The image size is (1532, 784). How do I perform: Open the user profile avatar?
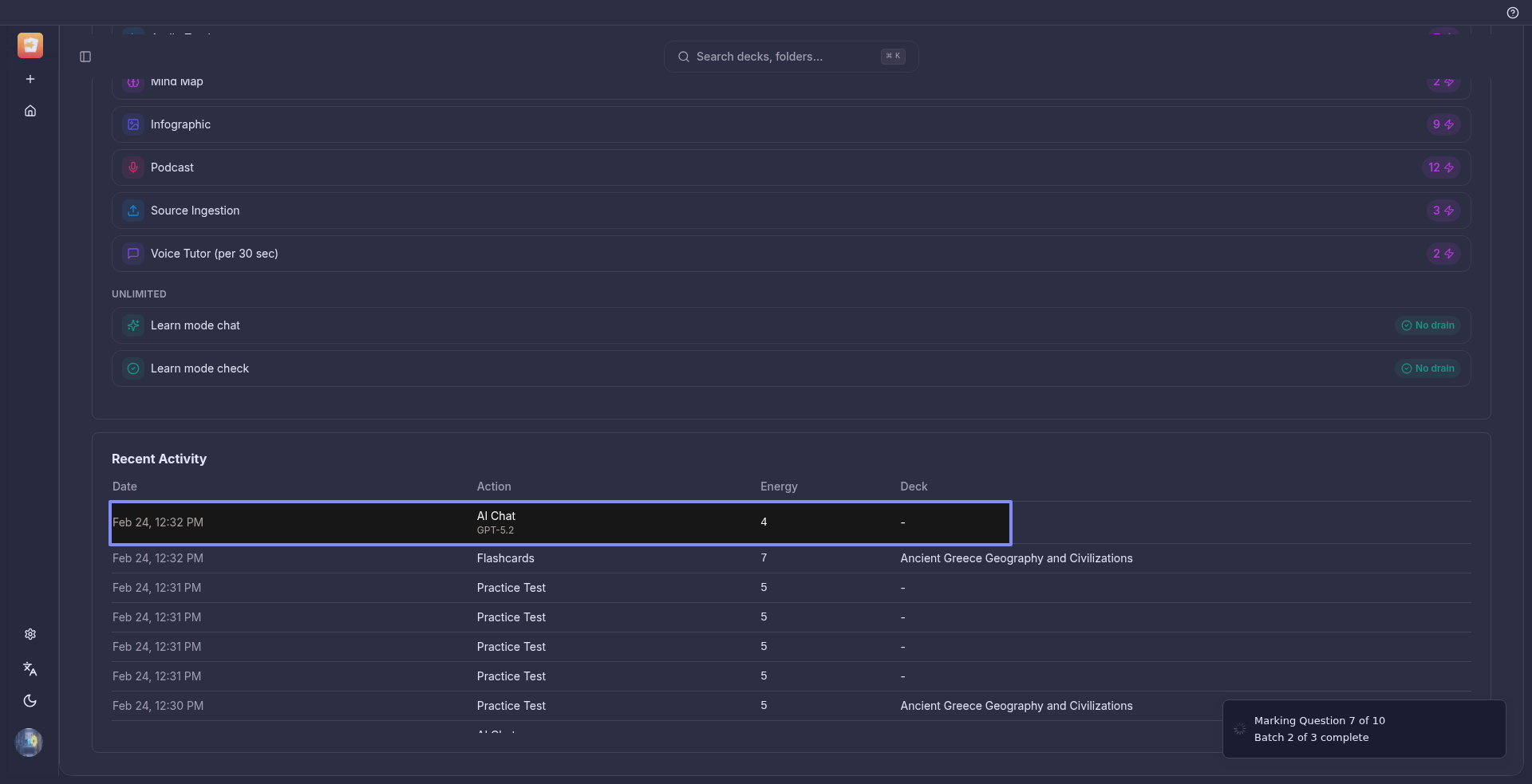coord(29,743)
